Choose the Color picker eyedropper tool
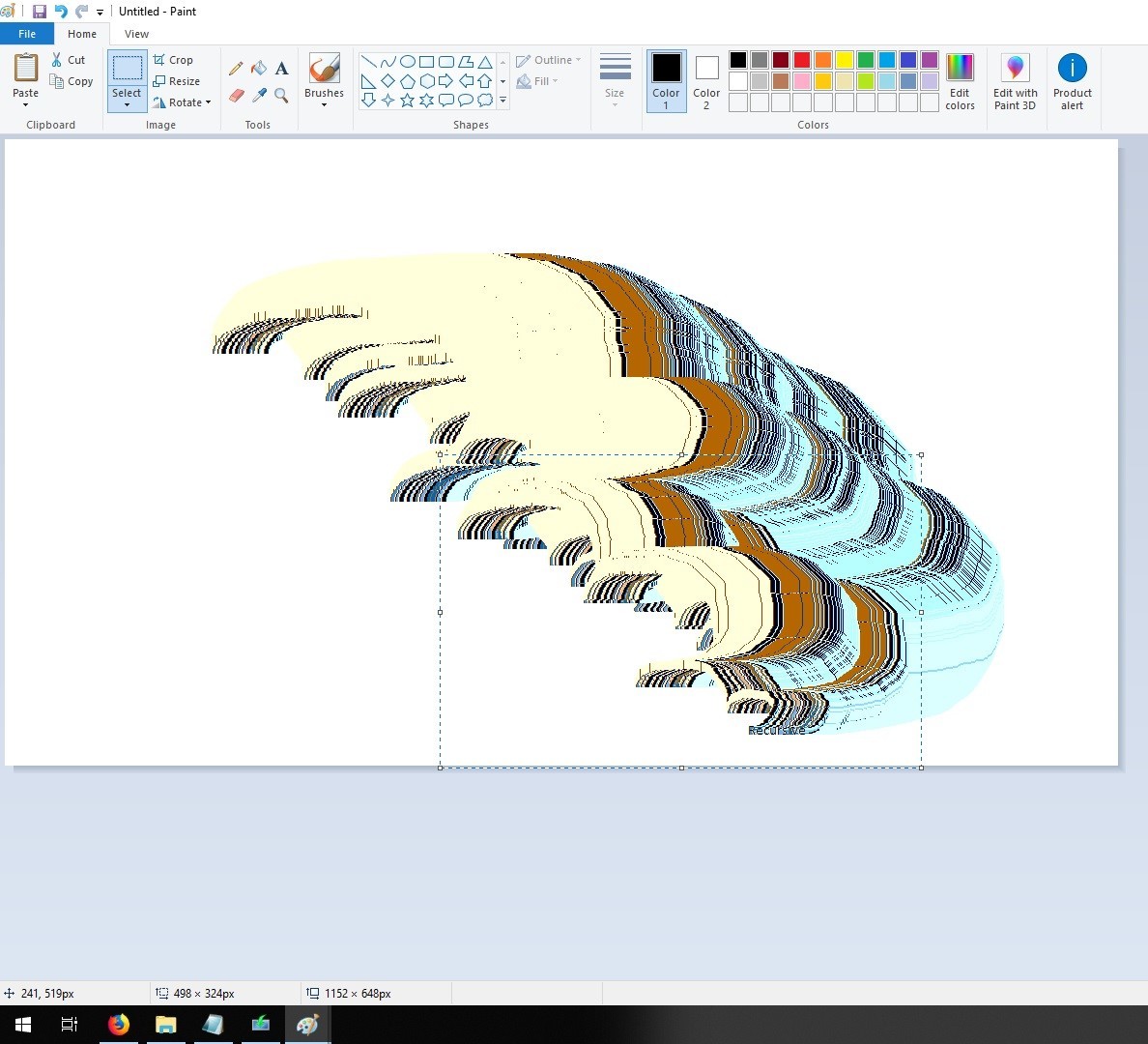Screen dimensions: 1148x1044 click(x=259, y=97)
